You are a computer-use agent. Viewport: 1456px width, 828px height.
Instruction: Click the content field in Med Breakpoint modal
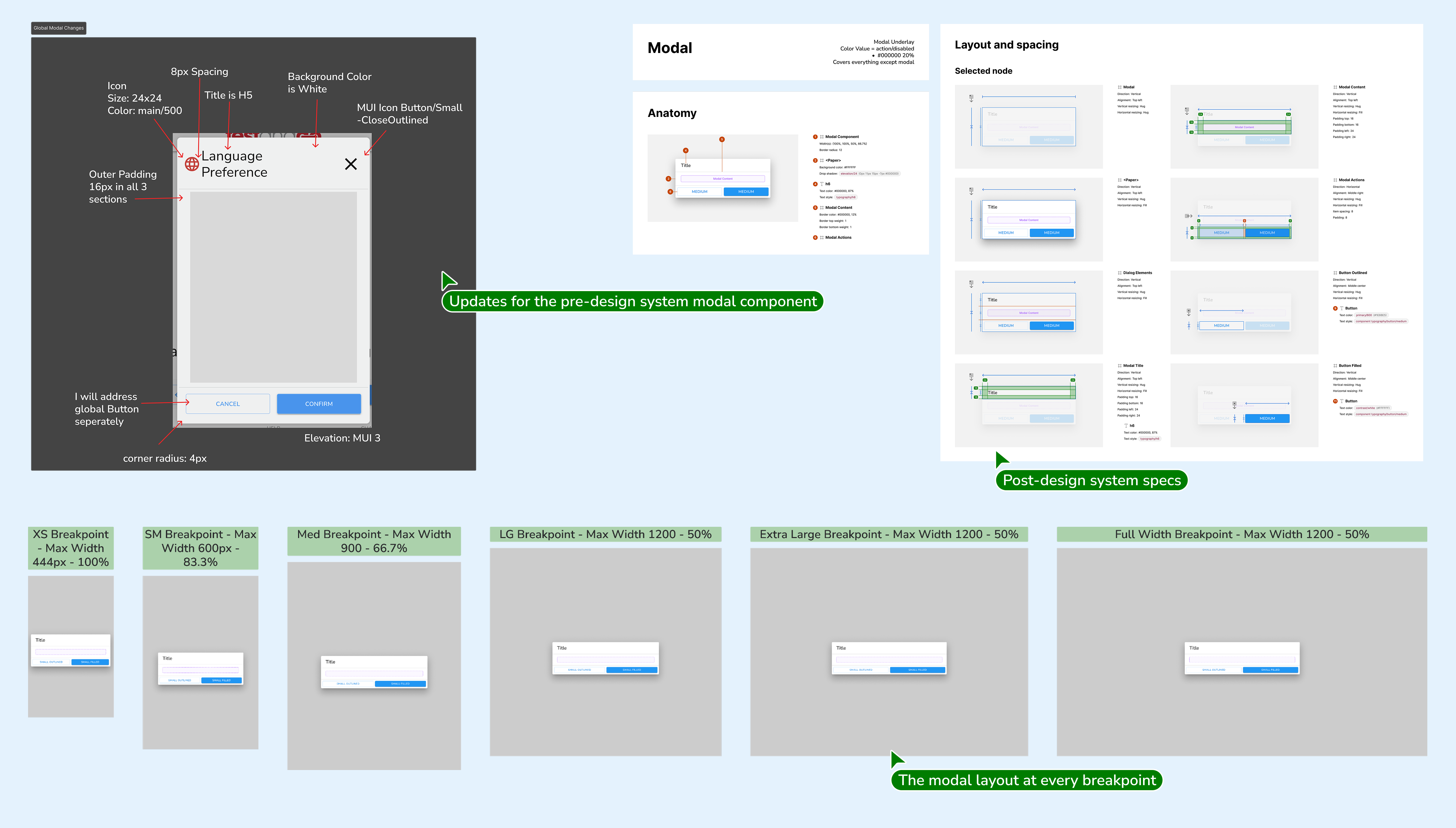point(374,673)
